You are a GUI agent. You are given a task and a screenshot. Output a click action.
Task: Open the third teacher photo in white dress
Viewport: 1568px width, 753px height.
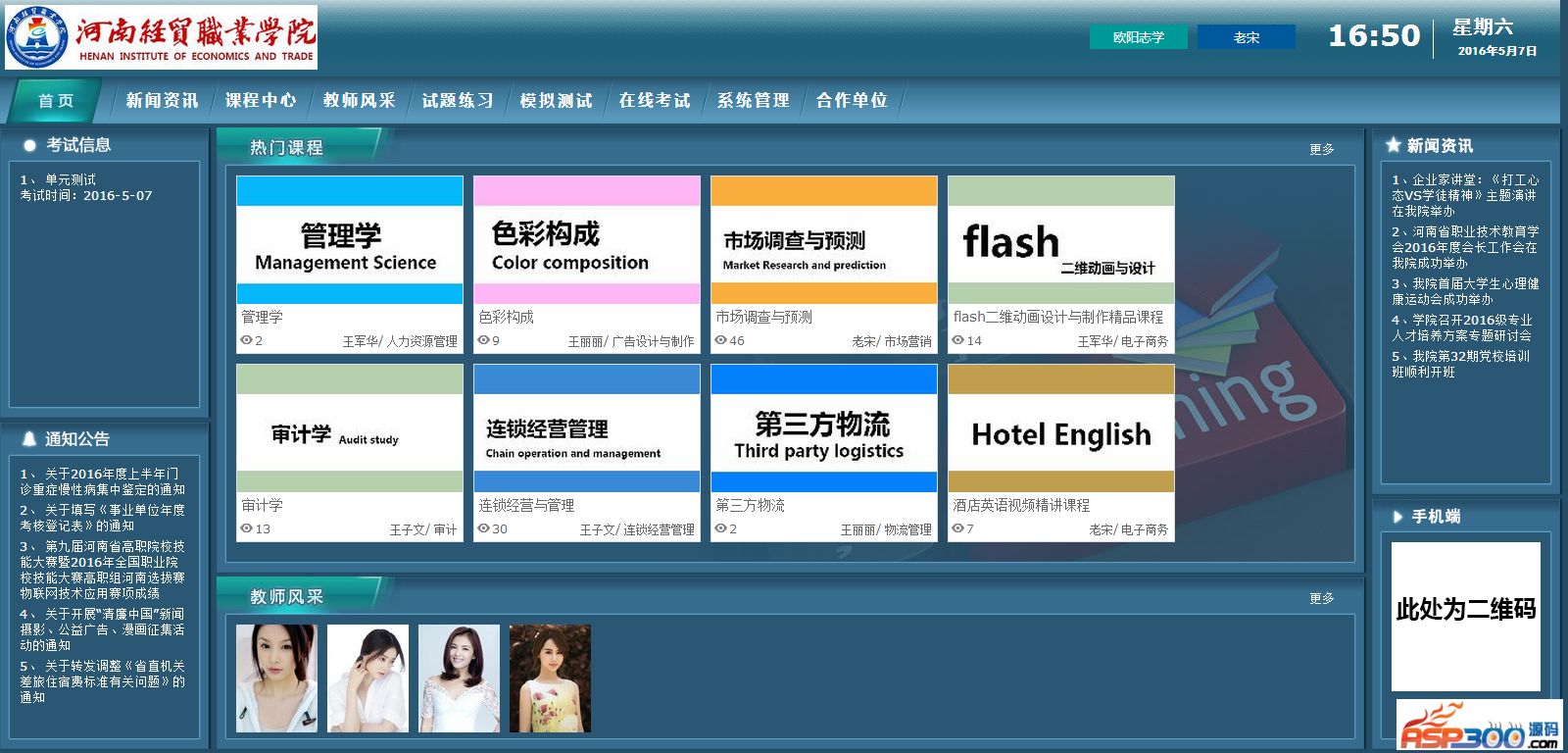click(459, 678)
